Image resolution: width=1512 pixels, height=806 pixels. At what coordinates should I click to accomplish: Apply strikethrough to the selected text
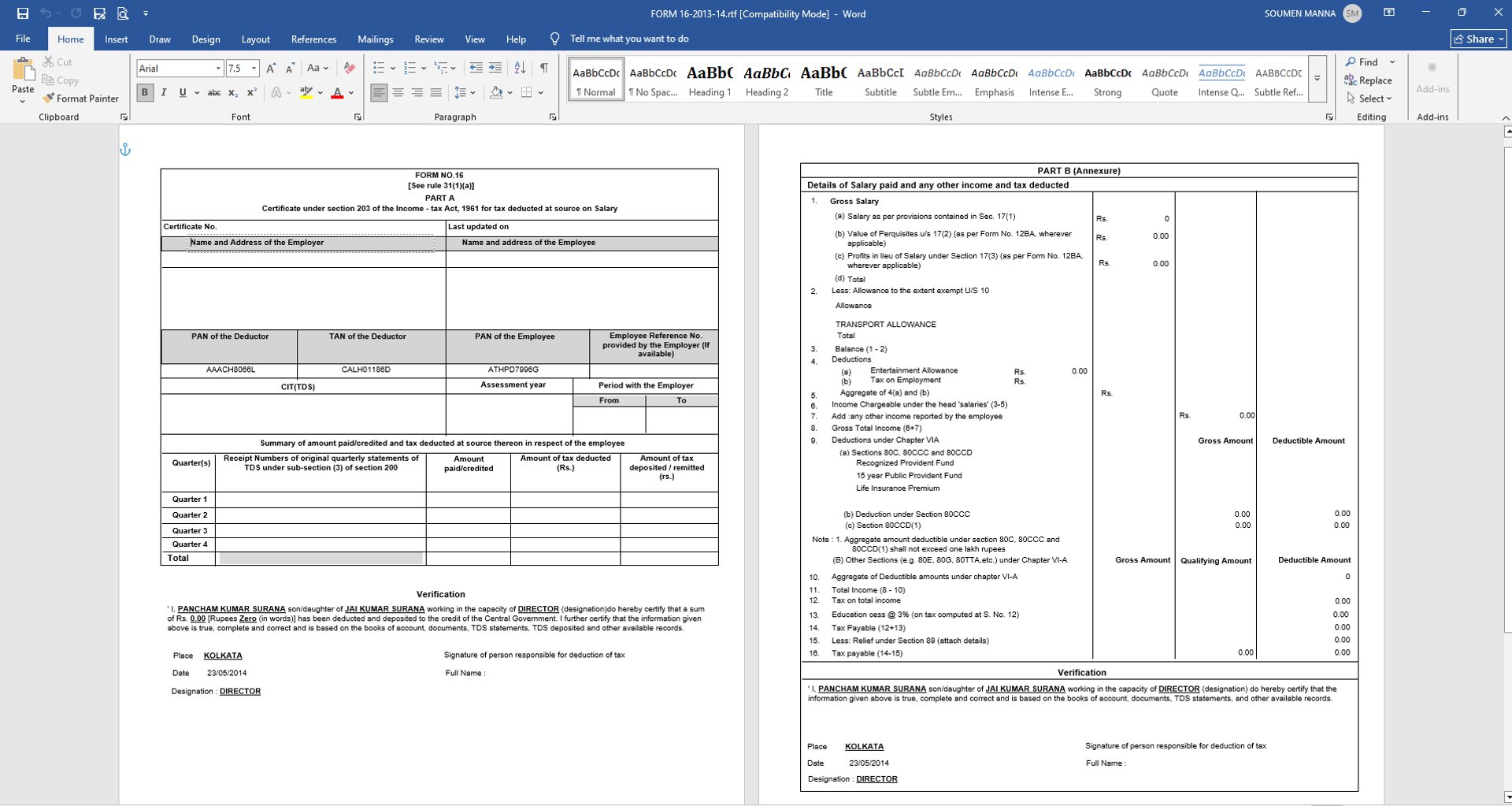tap(213, 93)
